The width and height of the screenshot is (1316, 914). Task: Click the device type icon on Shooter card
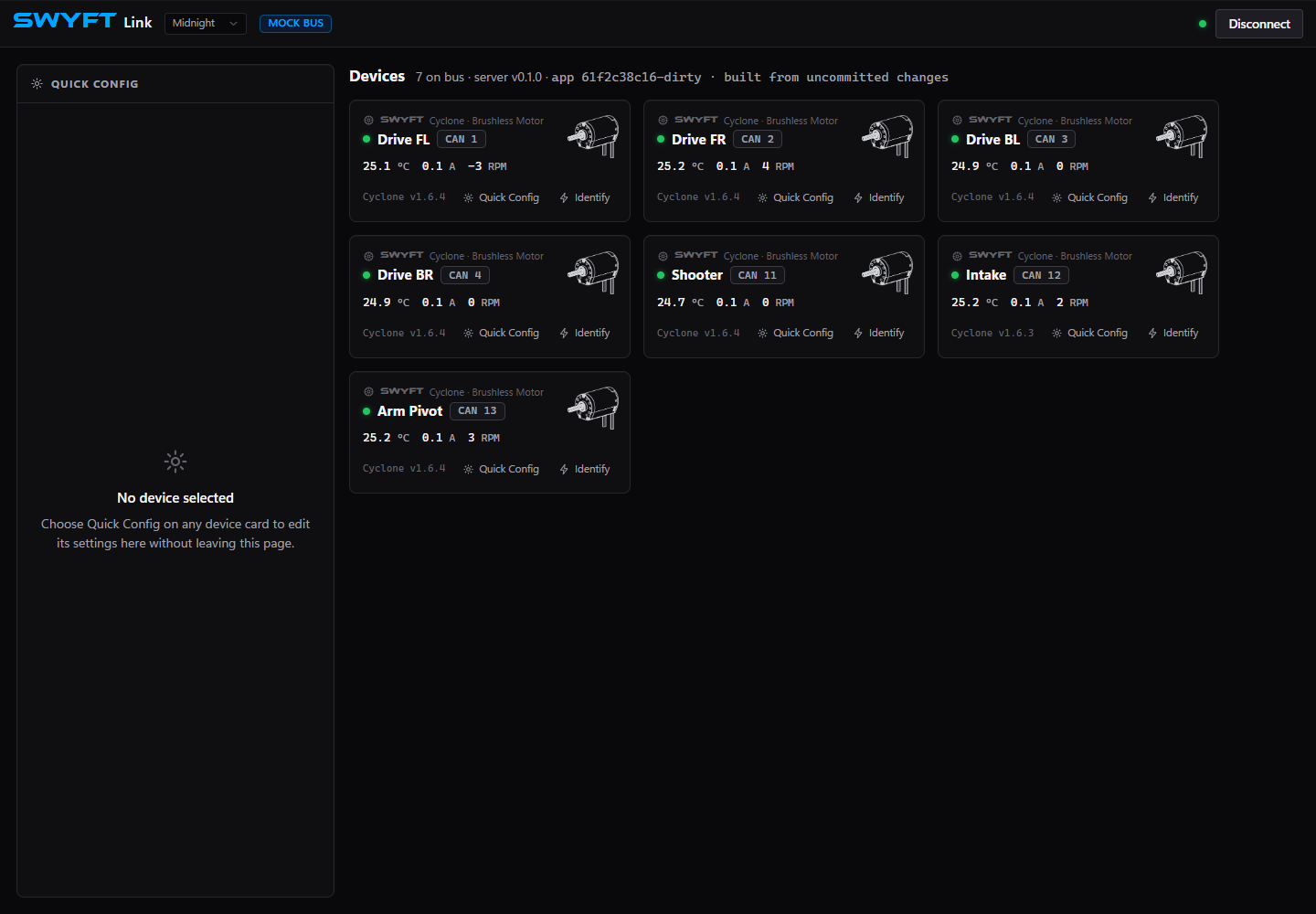click(x=663, y=256)
